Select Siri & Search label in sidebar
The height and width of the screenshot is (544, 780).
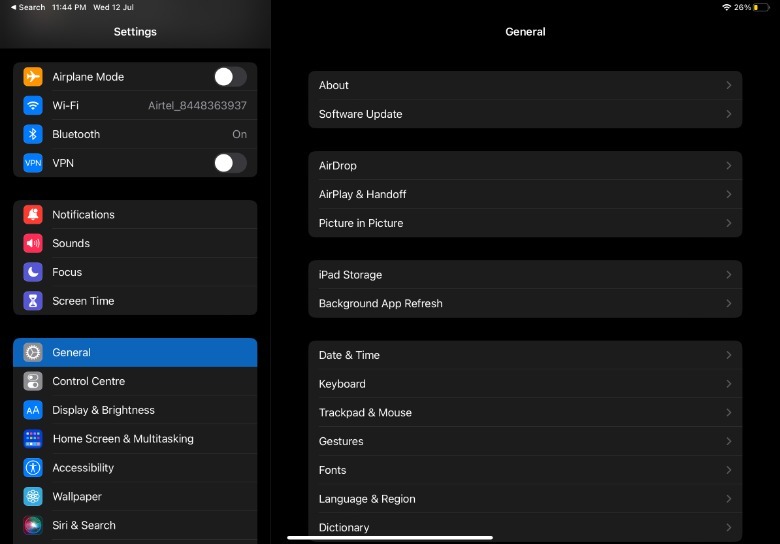(84, 525)
